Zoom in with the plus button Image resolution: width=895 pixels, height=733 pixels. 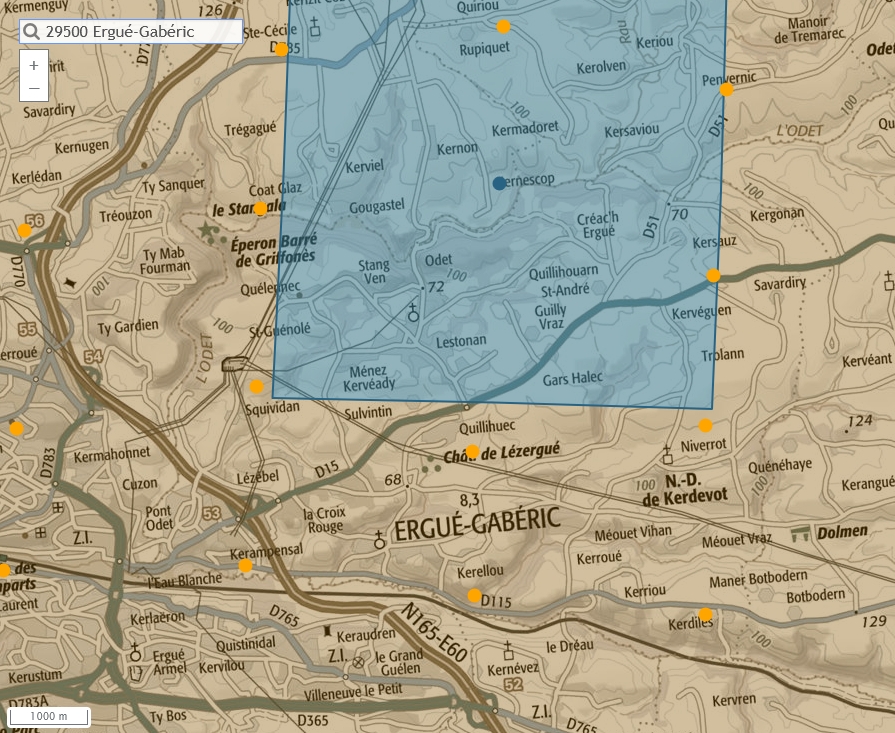34,65
